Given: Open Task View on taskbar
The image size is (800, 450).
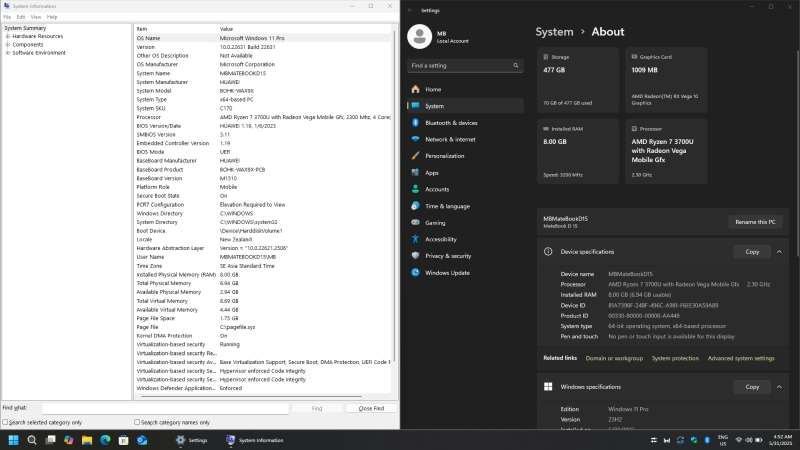Looking at the screenshot, I should click(x=51, y=440).
